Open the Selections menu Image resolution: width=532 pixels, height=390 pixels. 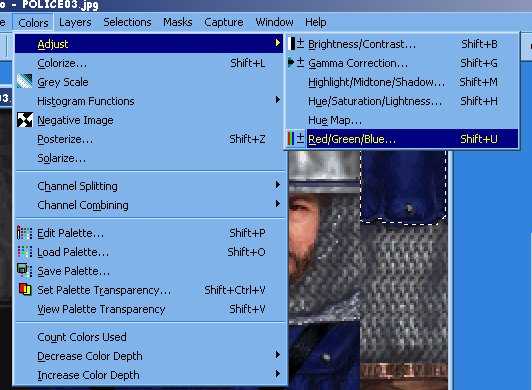(x=127, y=22)
